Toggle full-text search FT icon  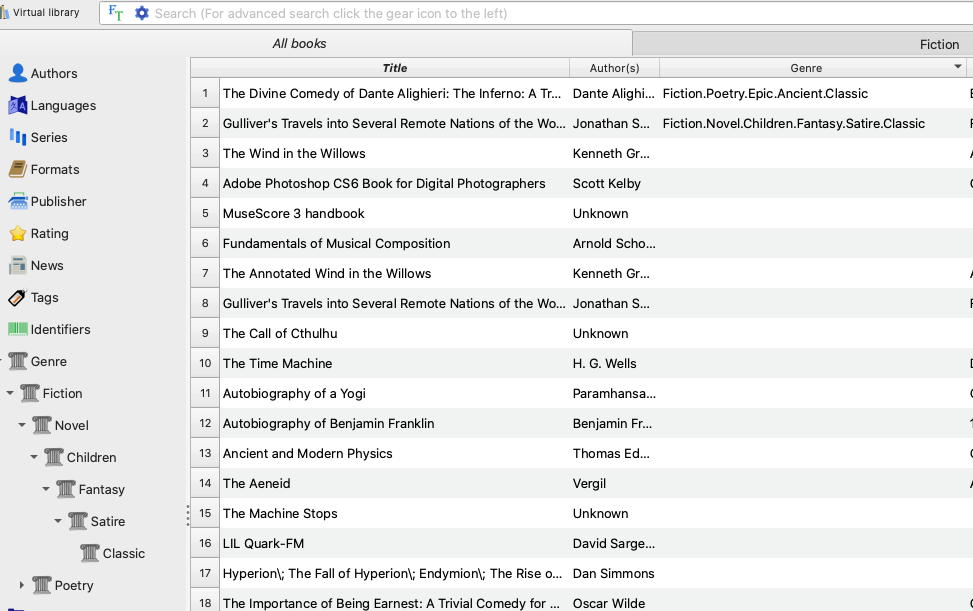point(116,13)
